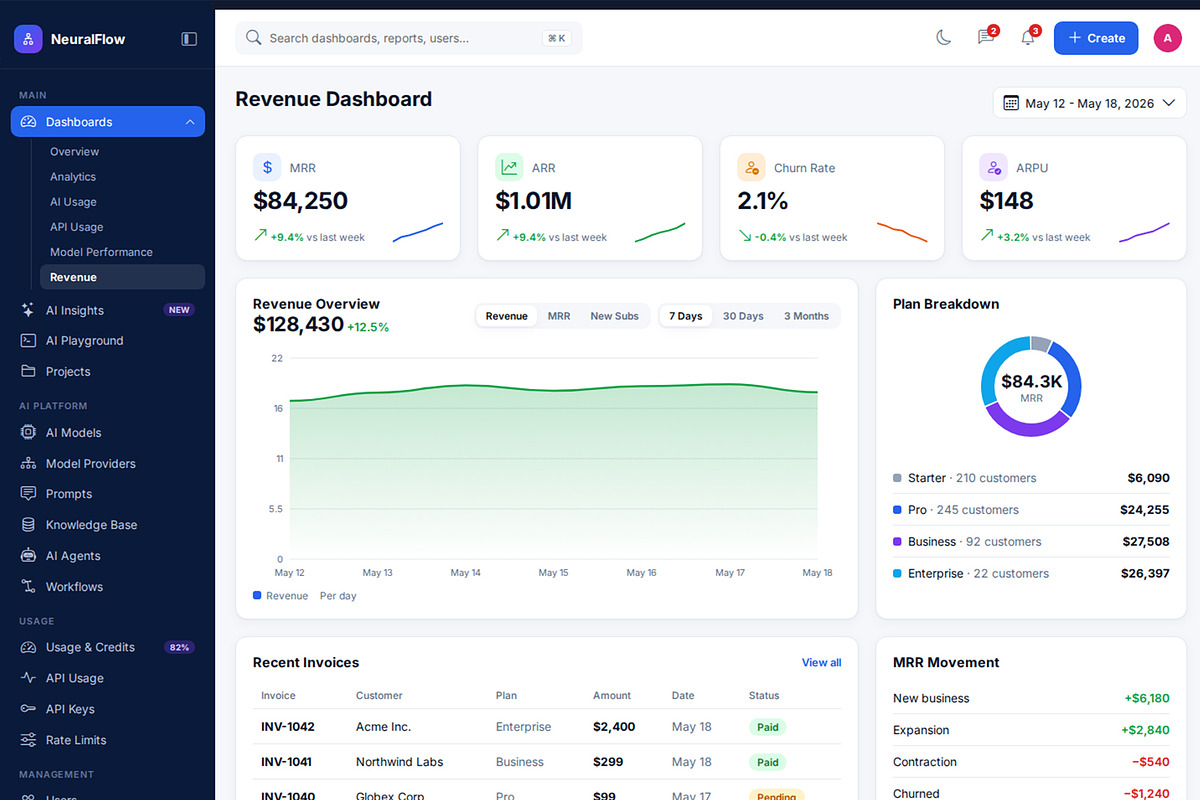Click the Workflows icon in sidebar
This screenshot has height=800, width=1200.
click(x=28, y=587)
